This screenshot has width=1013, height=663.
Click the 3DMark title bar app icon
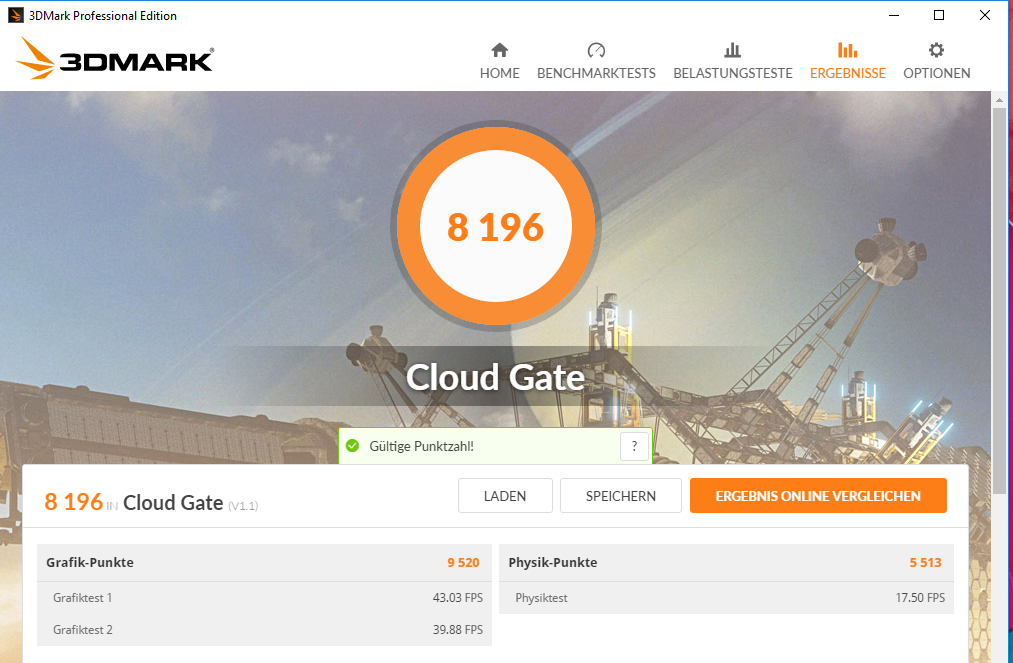click(16, 15)
